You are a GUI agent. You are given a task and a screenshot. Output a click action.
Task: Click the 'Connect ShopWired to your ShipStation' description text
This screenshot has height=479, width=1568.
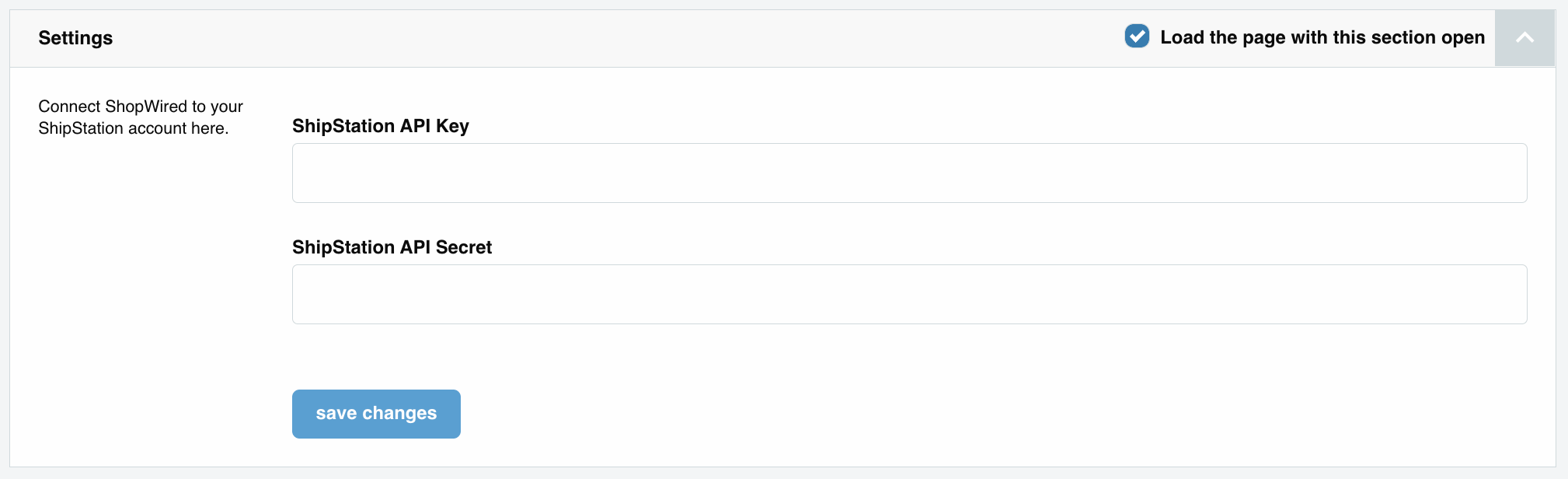click(140, 117)
